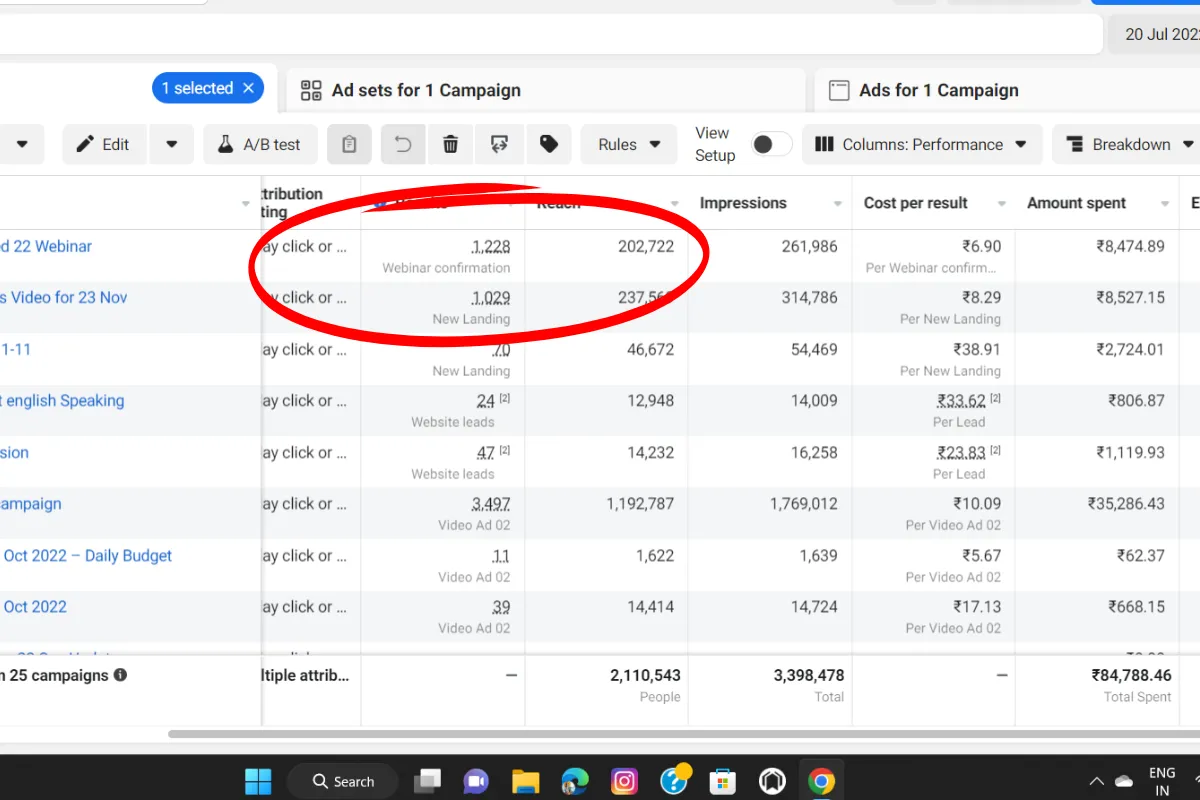Click the export/share arrows icon in toolbar
This screenshot has height=800, width=1200.
click(x=499, y=145)
